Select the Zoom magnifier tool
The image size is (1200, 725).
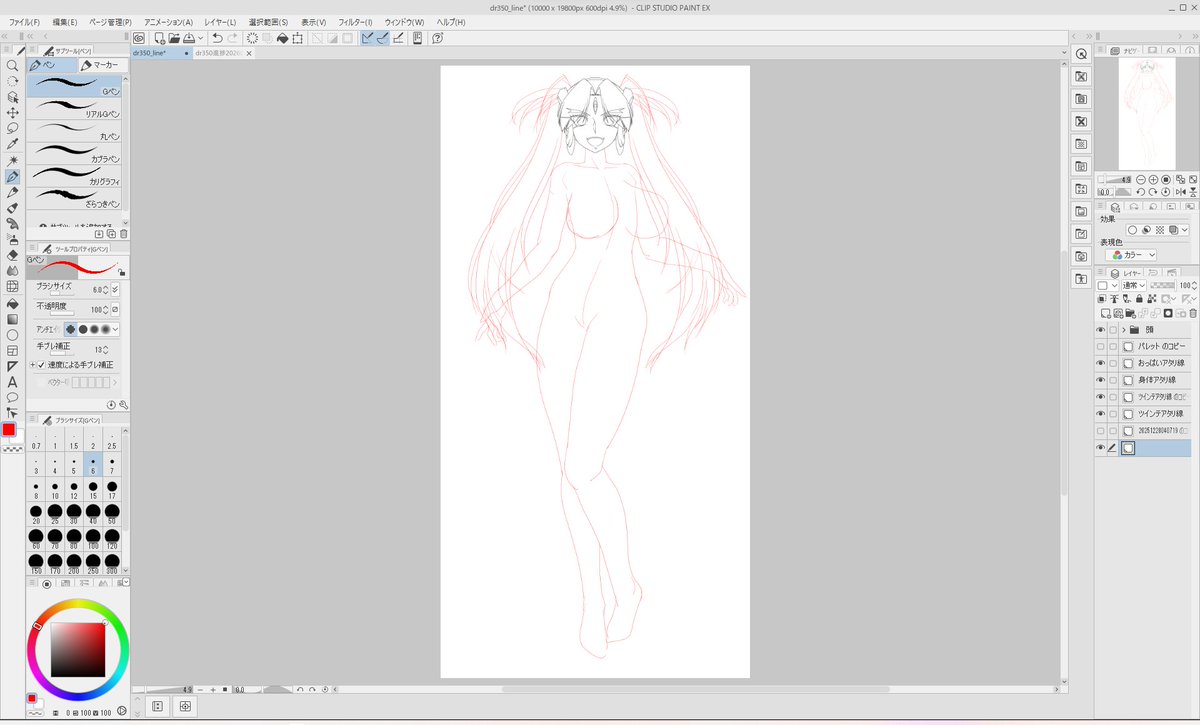pyautogui.click(x=13, y=66)
